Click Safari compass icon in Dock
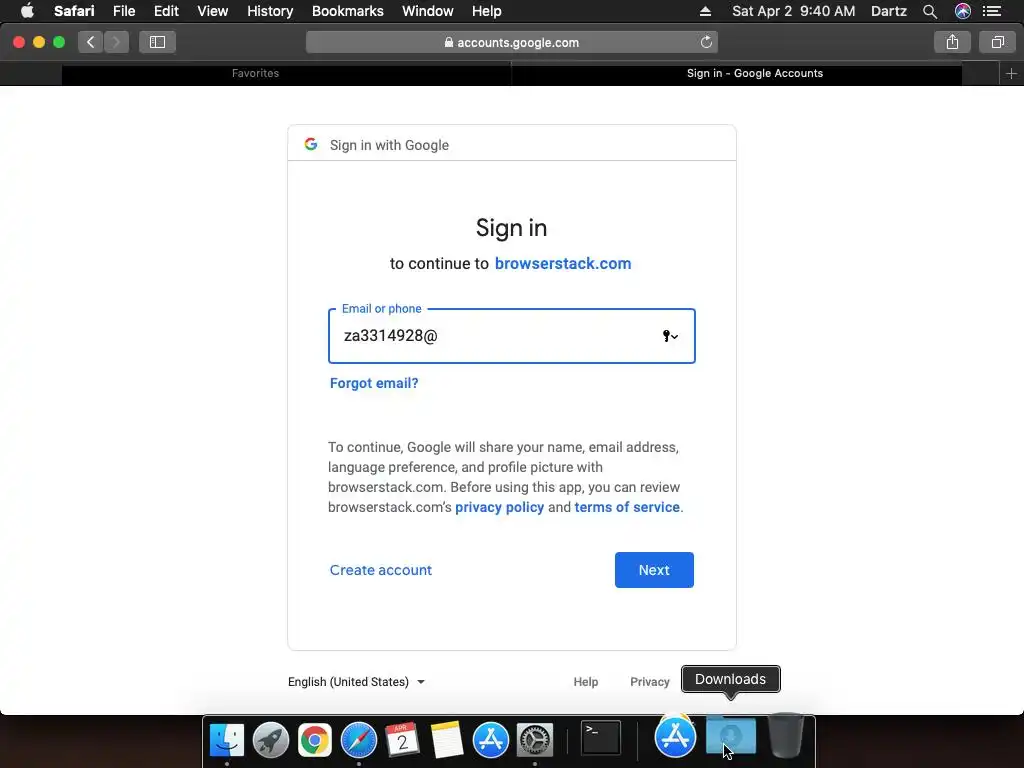The image size is (1024, 768). 359,740
